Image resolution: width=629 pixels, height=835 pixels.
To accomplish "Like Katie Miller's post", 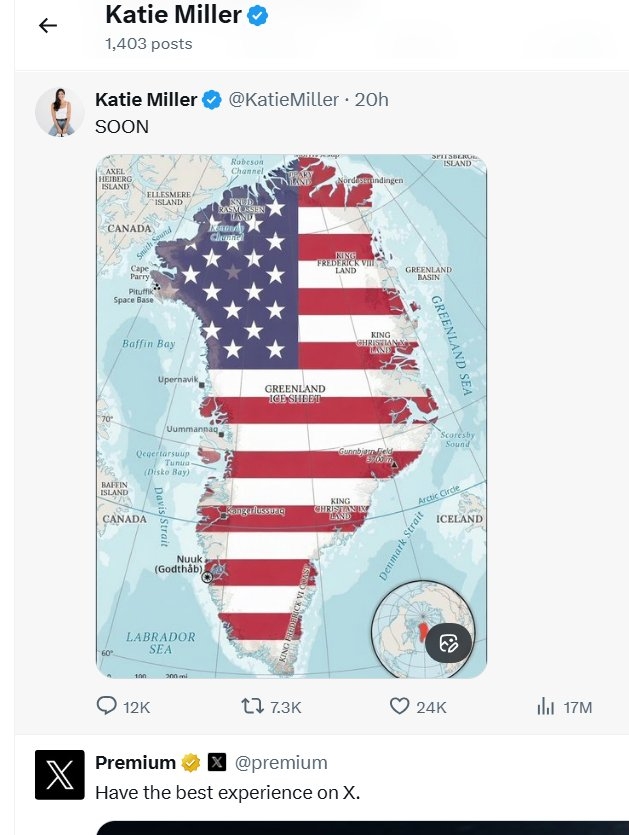I will coord(400,707).
